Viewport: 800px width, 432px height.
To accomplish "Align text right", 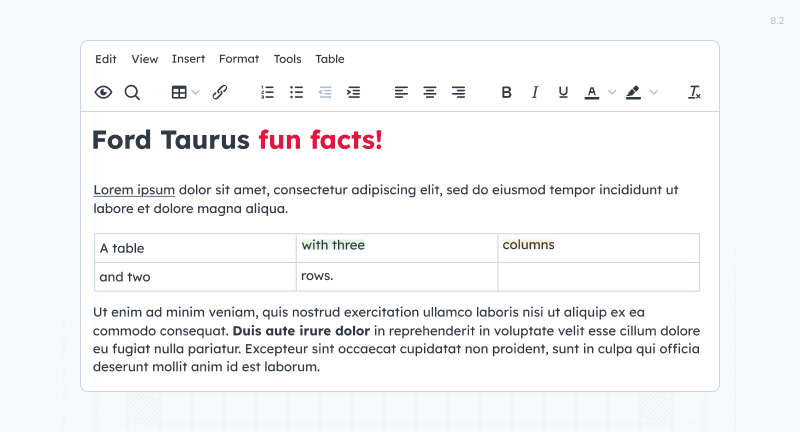I will (x=458, y=92).
